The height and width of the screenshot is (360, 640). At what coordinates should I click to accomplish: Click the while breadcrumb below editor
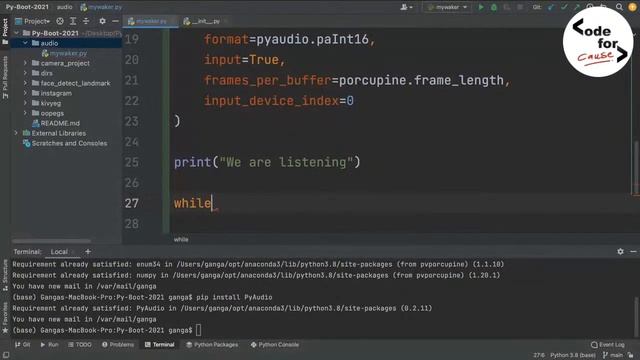(x=181, y=239)
